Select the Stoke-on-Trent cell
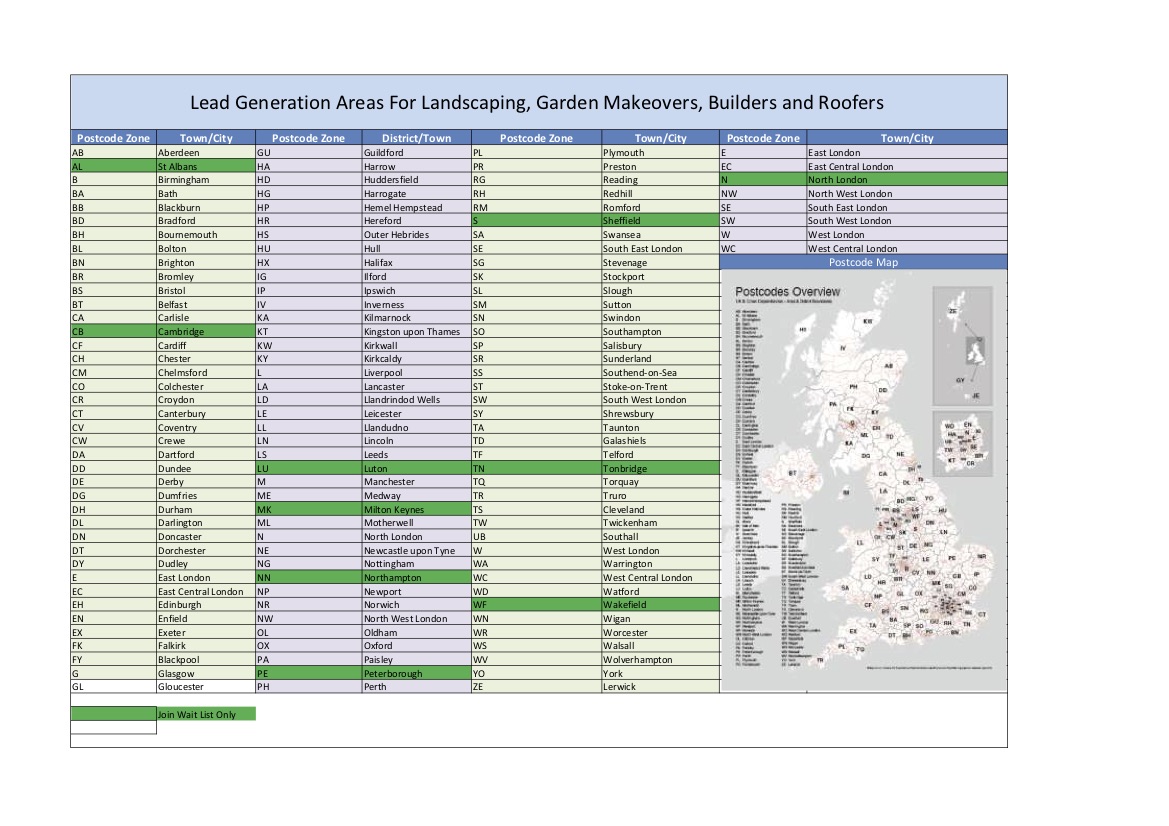The width and height of the screenshot is (1169, 826). [x=661, y=387]
